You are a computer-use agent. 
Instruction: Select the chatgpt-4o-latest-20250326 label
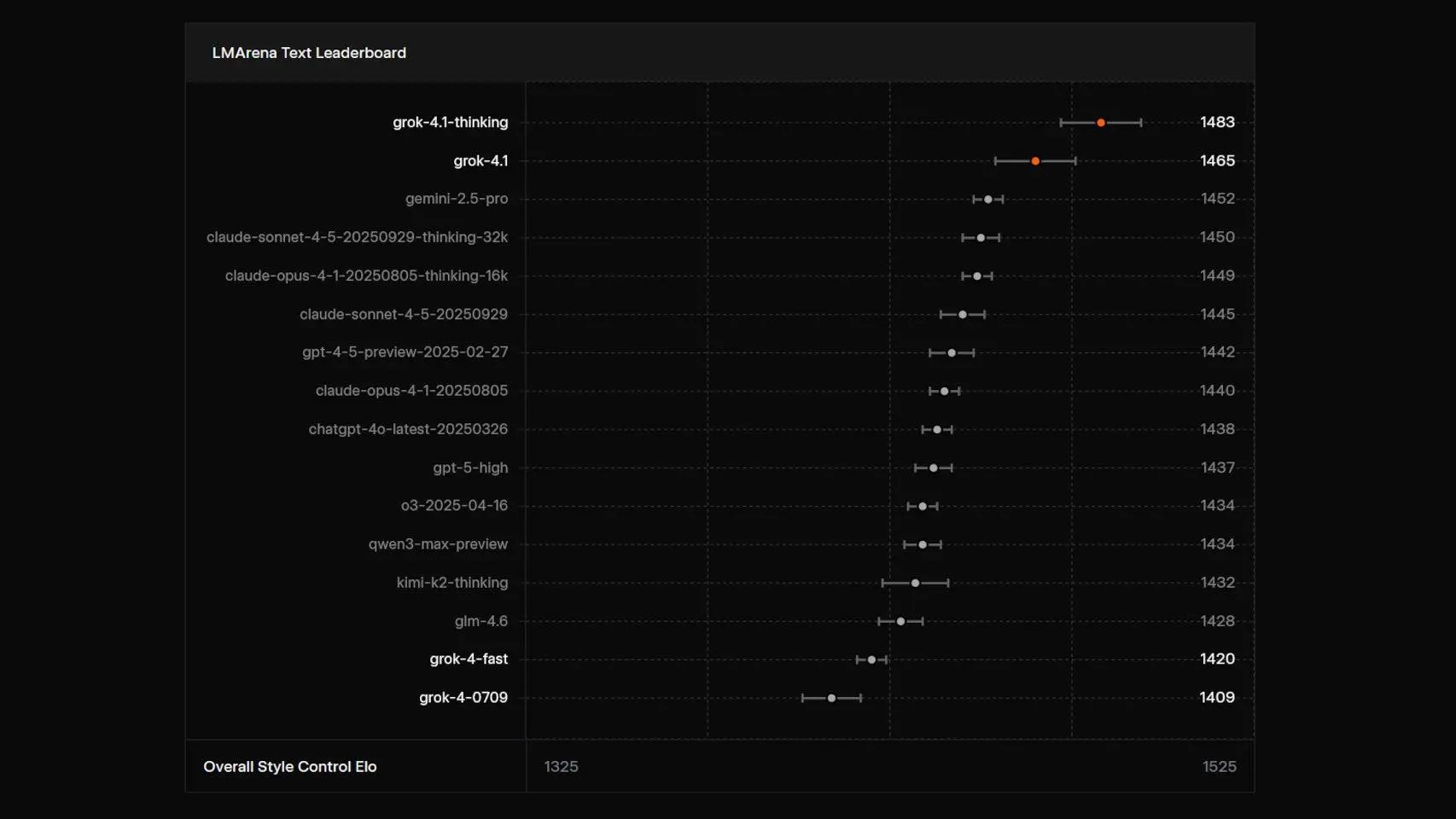408,429
